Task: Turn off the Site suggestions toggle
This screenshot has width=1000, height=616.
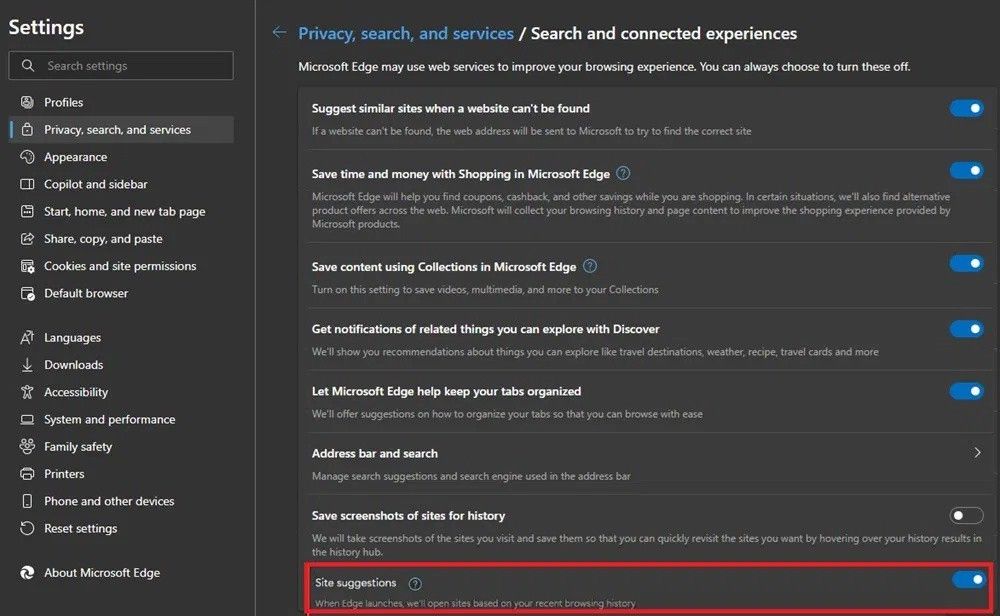Action: click(x=966, y=579)
